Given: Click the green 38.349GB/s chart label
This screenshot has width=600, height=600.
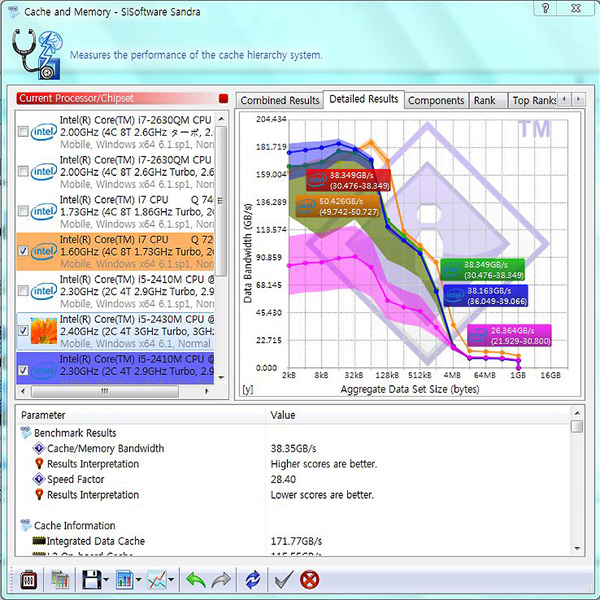Looking at the screenshot, I should pyautogui.click(x=483, y=270).
